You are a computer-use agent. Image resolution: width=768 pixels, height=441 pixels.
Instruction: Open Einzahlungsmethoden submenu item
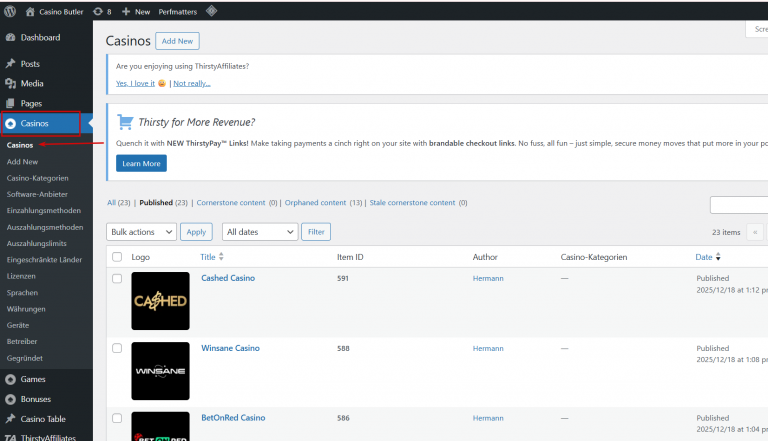[x=44, y=211]
